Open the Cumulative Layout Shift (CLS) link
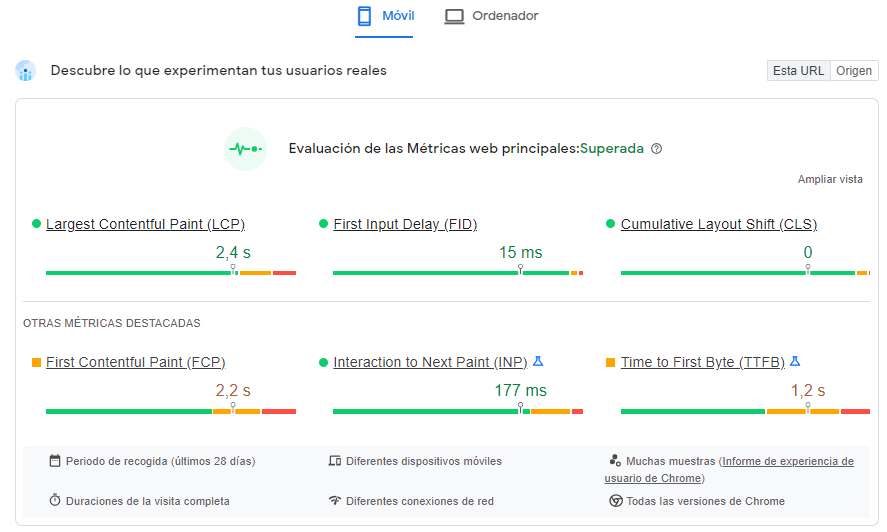 click(718, 224)
